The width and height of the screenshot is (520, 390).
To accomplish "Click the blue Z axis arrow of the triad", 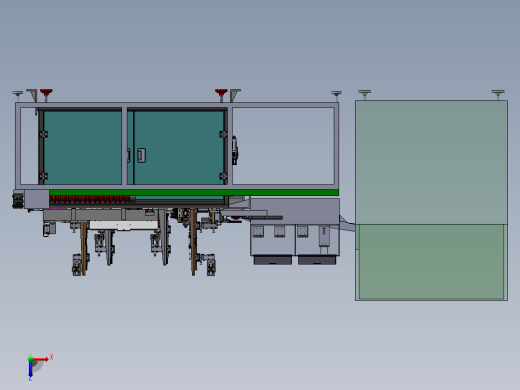I will 30,369.
